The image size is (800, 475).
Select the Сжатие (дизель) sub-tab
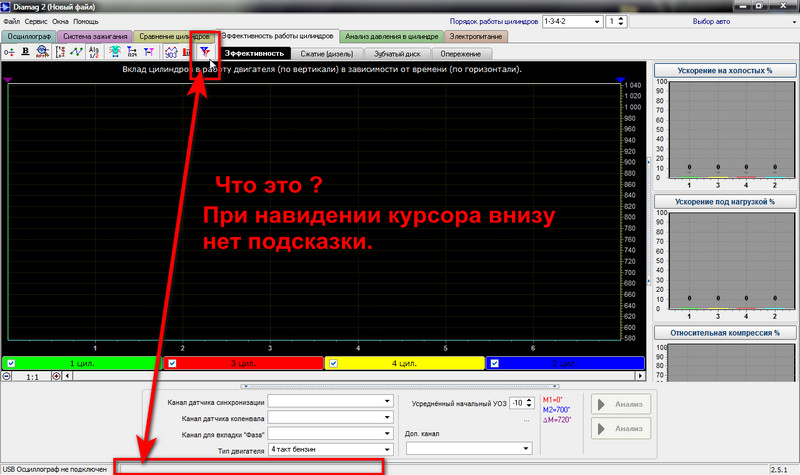327,54
